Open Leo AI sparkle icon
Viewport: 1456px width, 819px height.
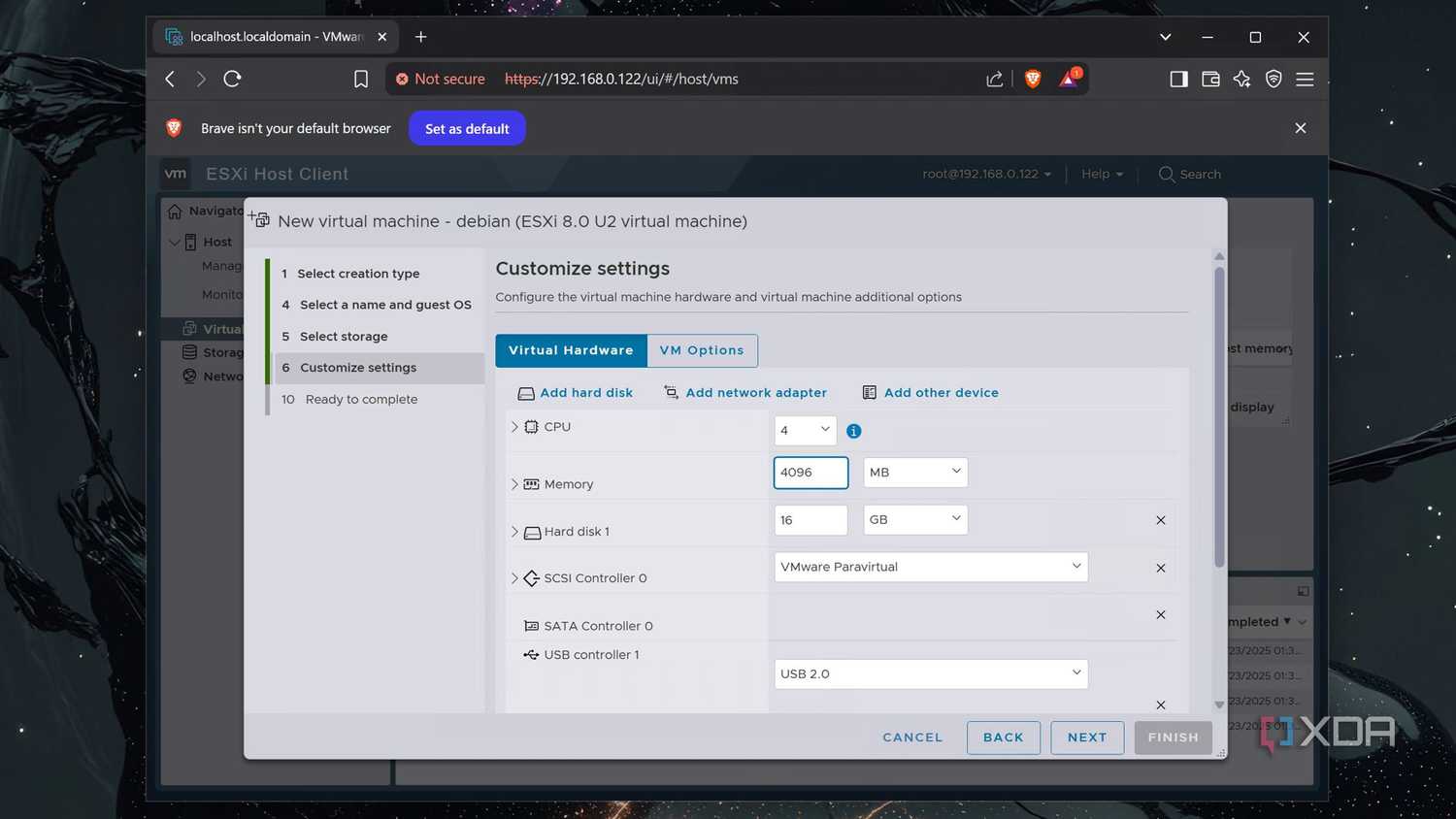(1242, 80)
